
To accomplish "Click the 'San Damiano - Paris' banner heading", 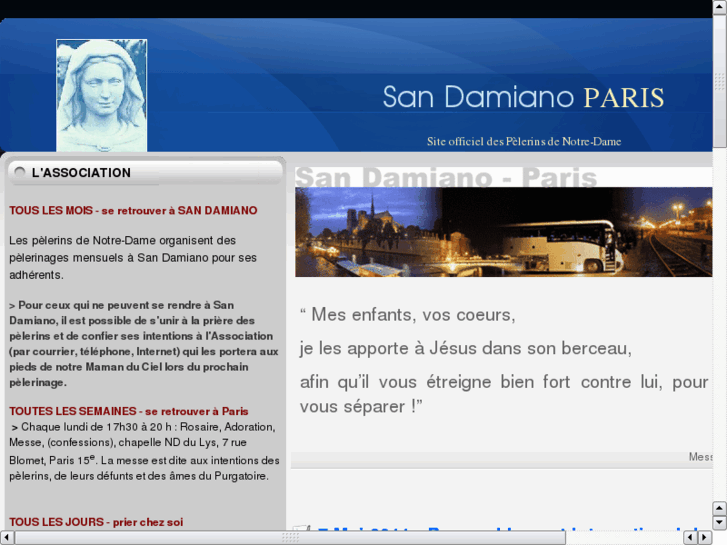I will [446, 177].
